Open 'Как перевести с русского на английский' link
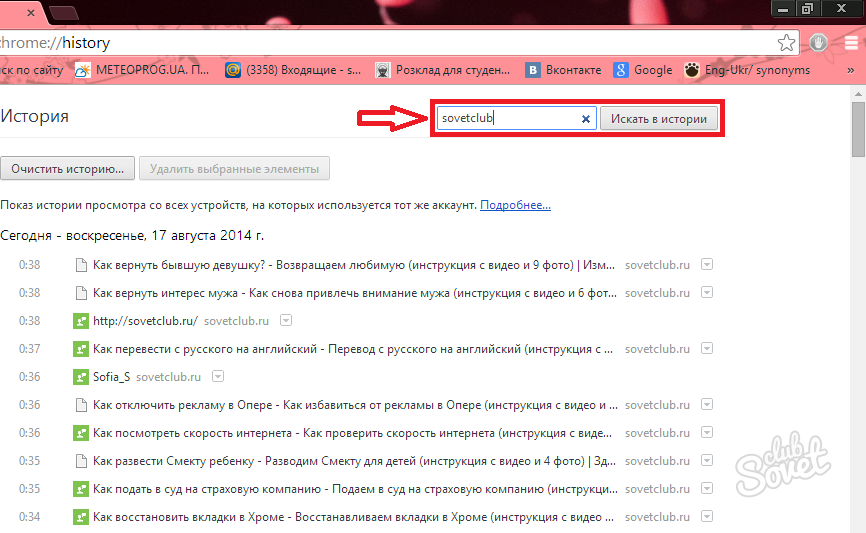This screenshot has height=533, width=866. pos(352,349)
